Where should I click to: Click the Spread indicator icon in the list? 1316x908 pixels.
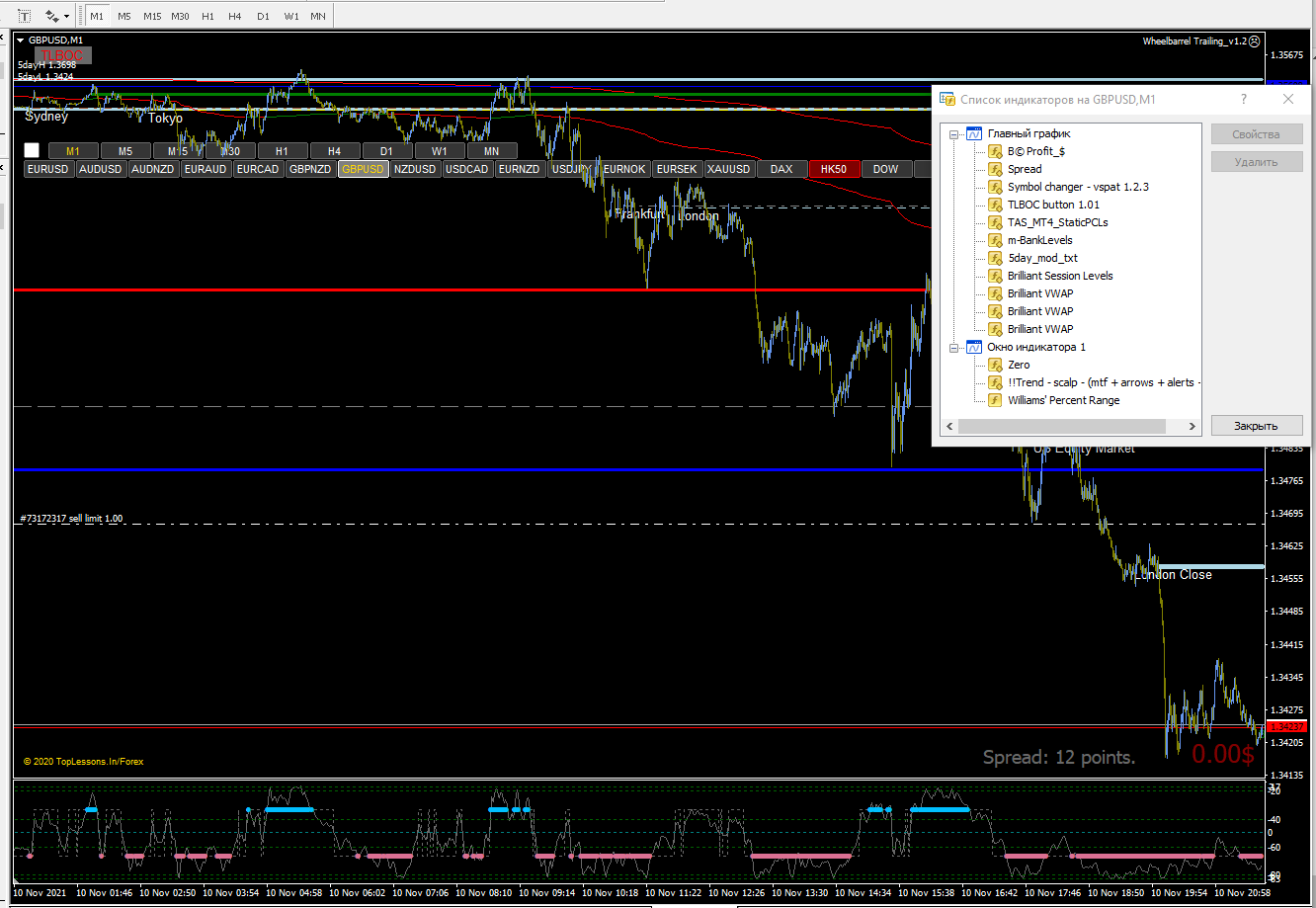pyautogui.click(x=995, y=169)
